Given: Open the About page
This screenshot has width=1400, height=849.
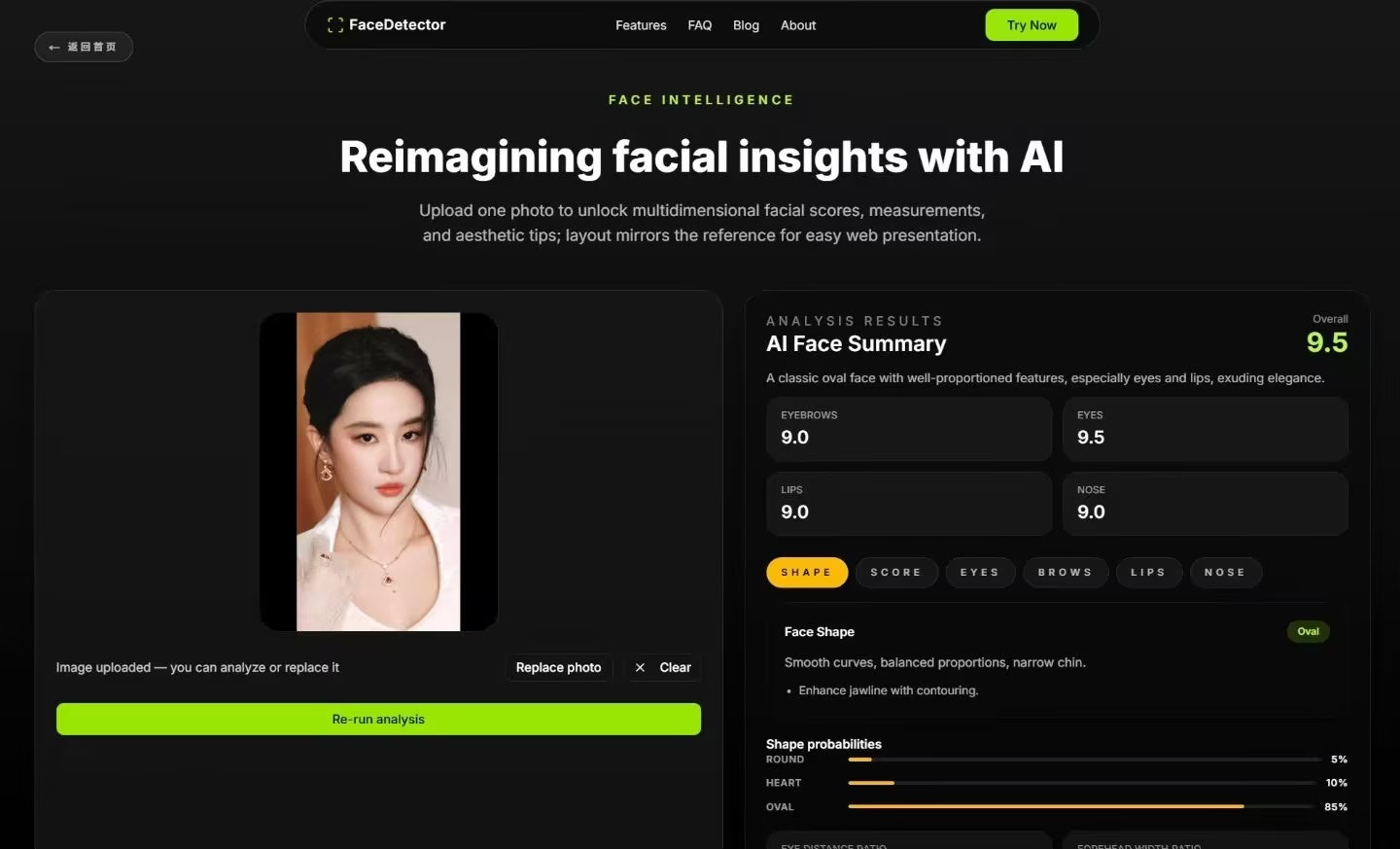Looking at the screenshot, I should [x=797, y=25].
